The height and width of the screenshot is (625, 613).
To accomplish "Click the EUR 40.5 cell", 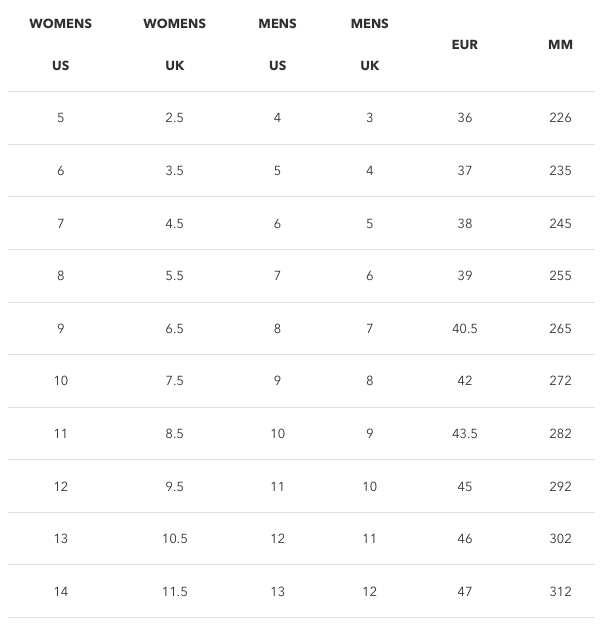I will pos(465,328).
